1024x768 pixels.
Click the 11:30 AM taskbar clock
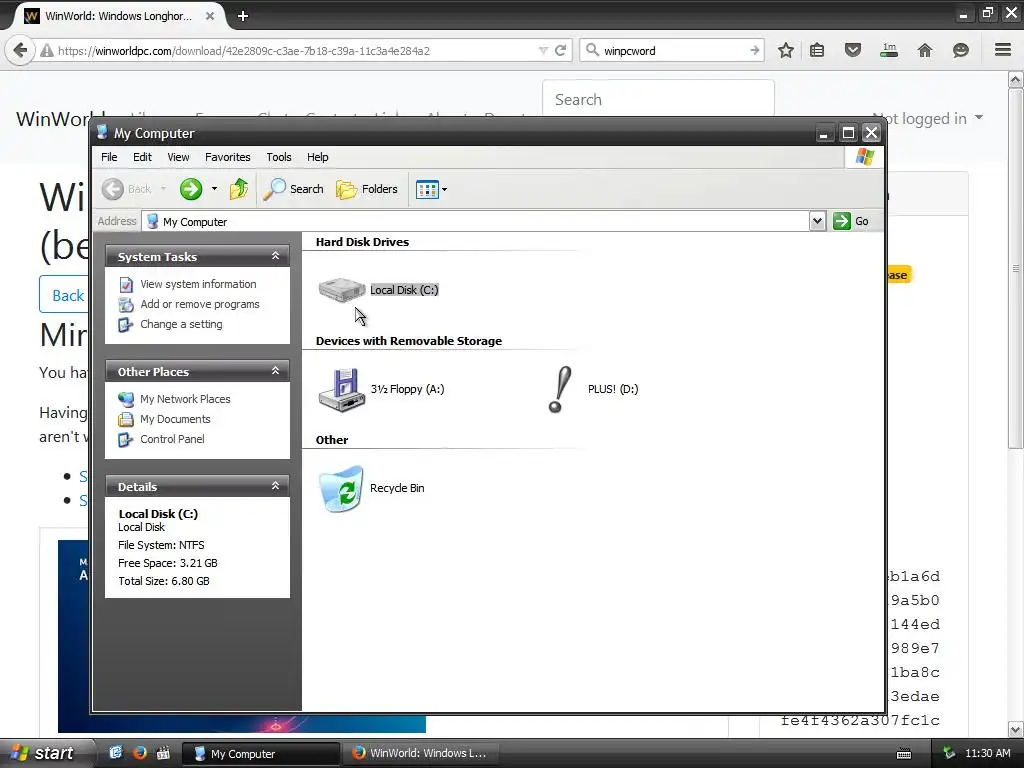click(x=987, y=754)
